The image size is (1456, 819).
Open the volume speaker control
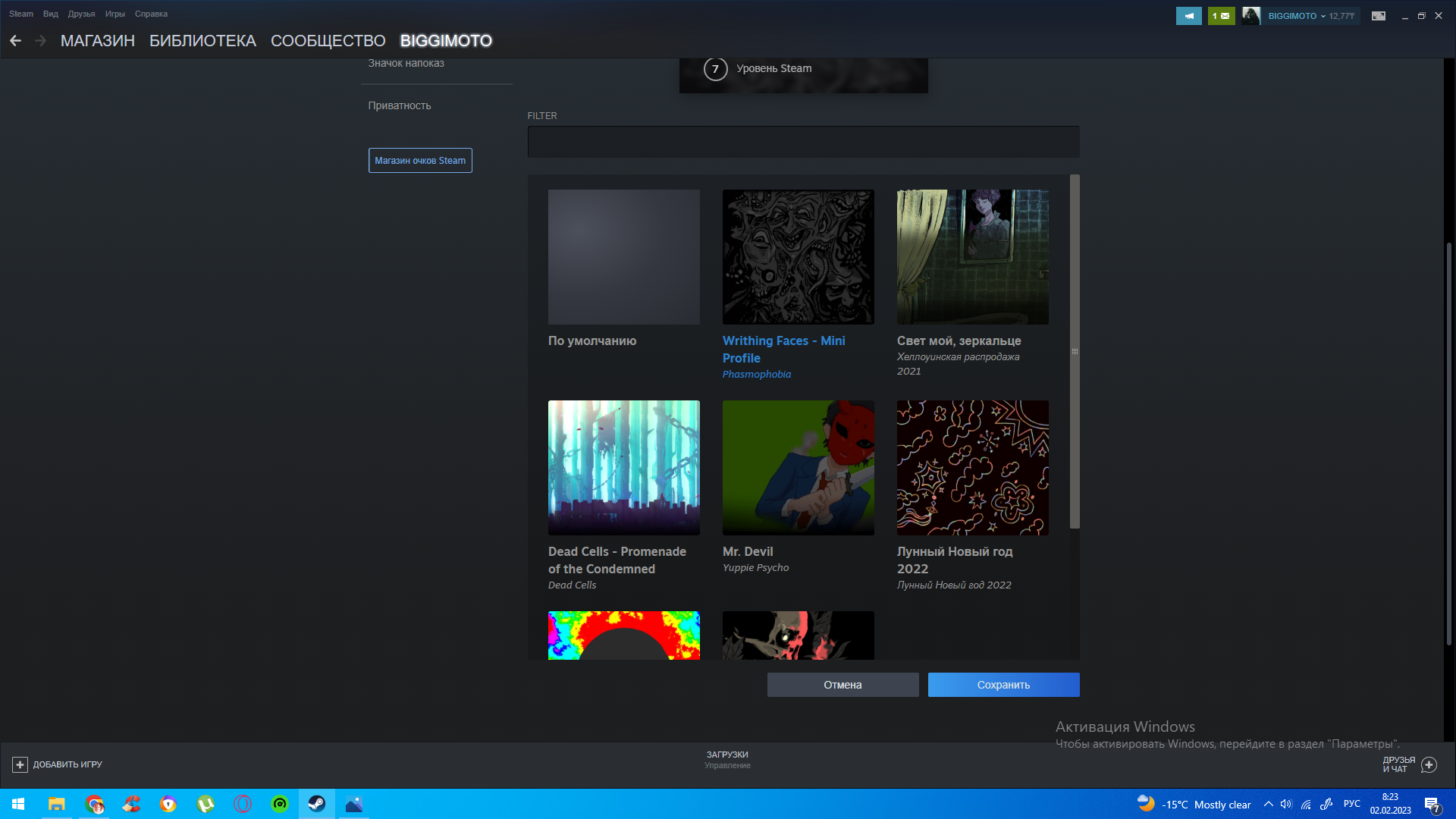click(1286, 804)
